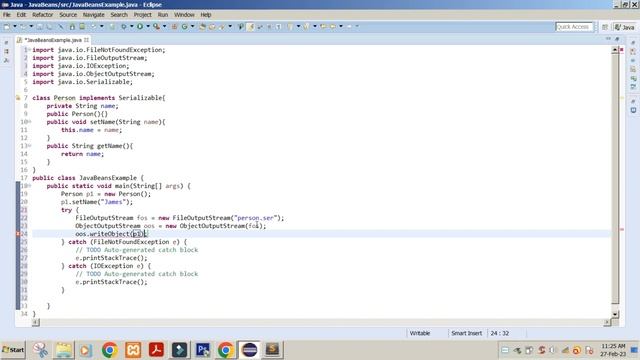The height and width of the screenshot is (360, 640).
Task: Maximize the editor area using the maximize icon
Action: [617, 39]
